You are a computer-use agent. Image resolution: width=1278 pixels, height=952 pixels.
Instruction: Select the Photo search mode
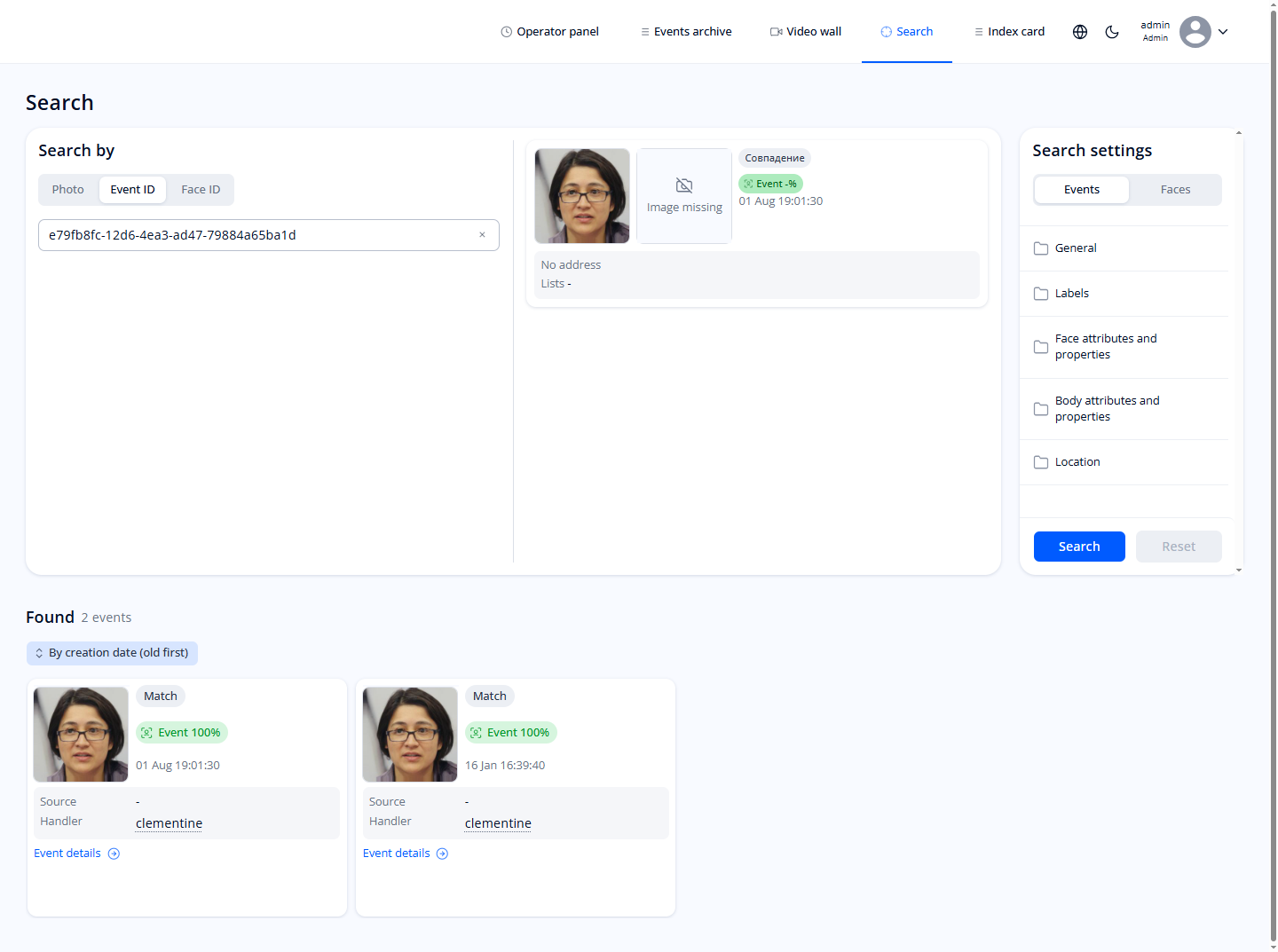point(67,189)
